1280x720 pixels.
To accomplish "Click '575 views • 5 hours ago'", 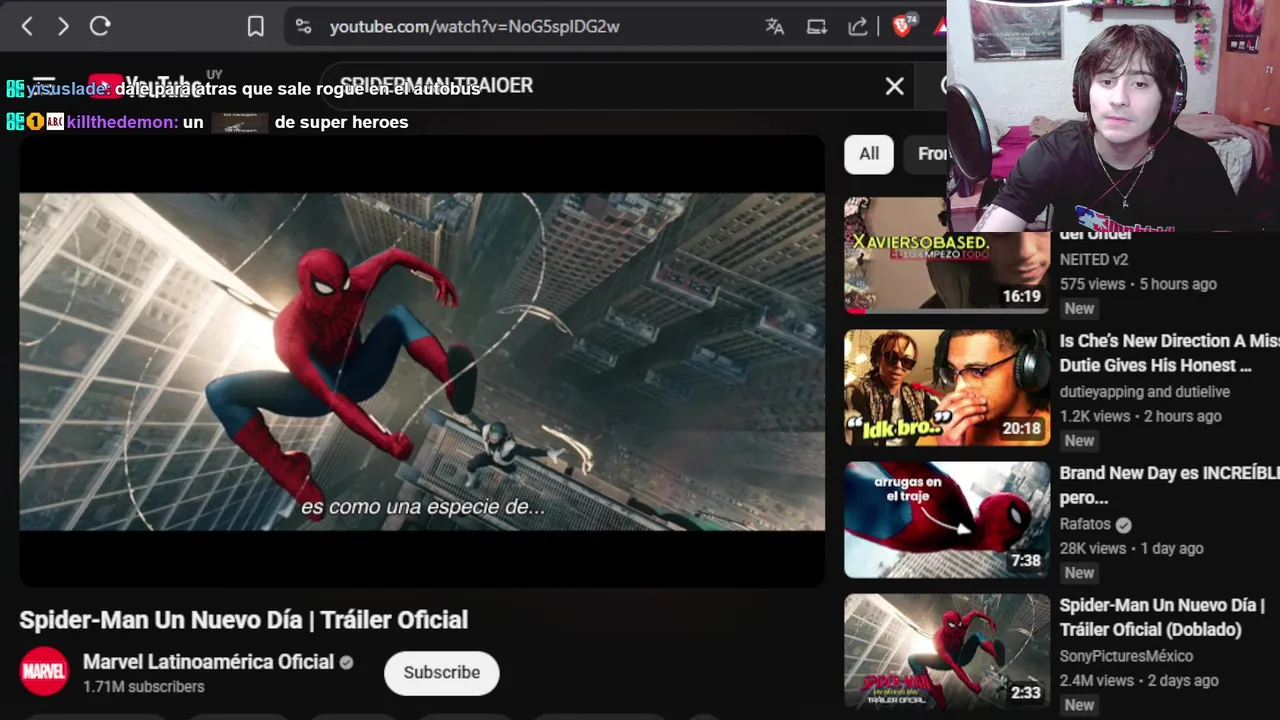I will tap(1138, 284).
